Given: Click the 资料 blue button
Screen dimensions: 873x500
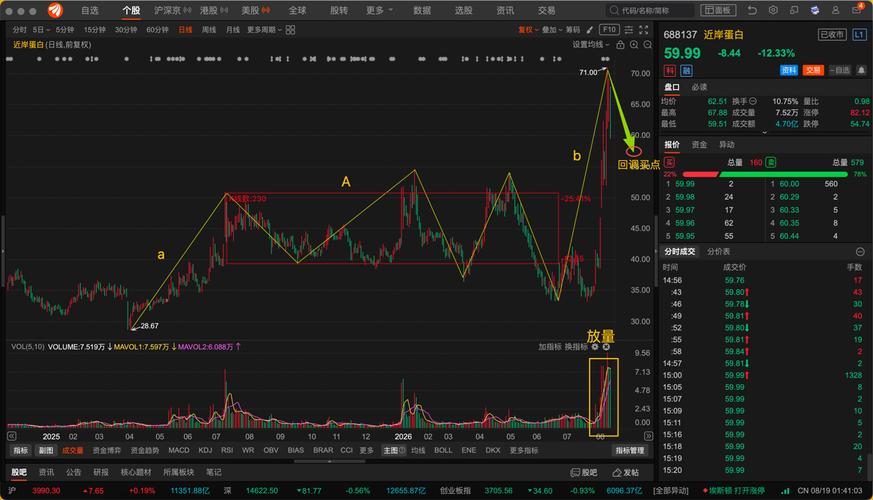Looking at the screenshot, I should pyautogui.click(x=789, y=70).
